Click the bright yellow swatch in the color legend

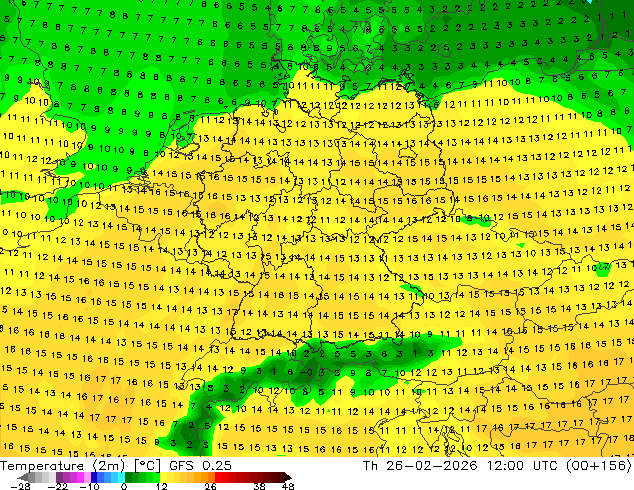click(163, 477)
